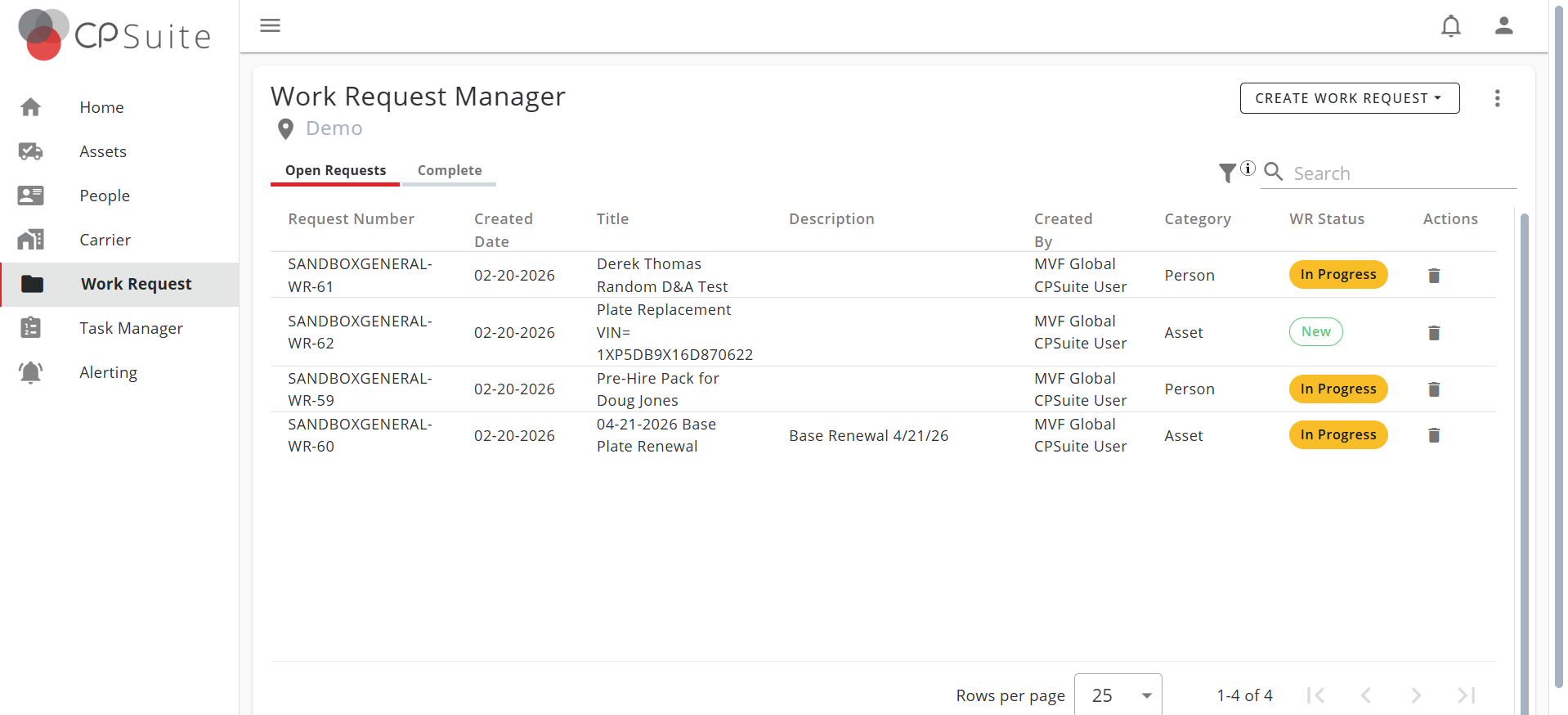Delete work request WR-61
The height and width of the screenshot is (715, 1568).
point(1433,276)
